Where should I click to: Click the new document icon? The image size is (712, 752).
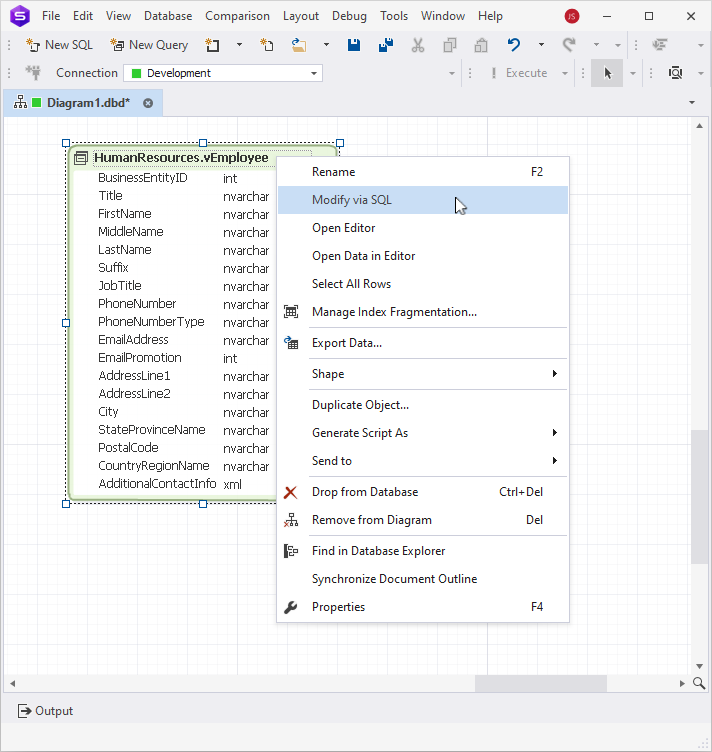(212, 45)
